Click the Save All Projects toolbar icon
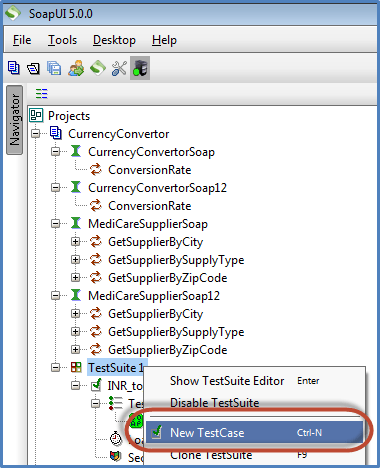The height and width of the screenshot is (468, 380). click(54, 68)
